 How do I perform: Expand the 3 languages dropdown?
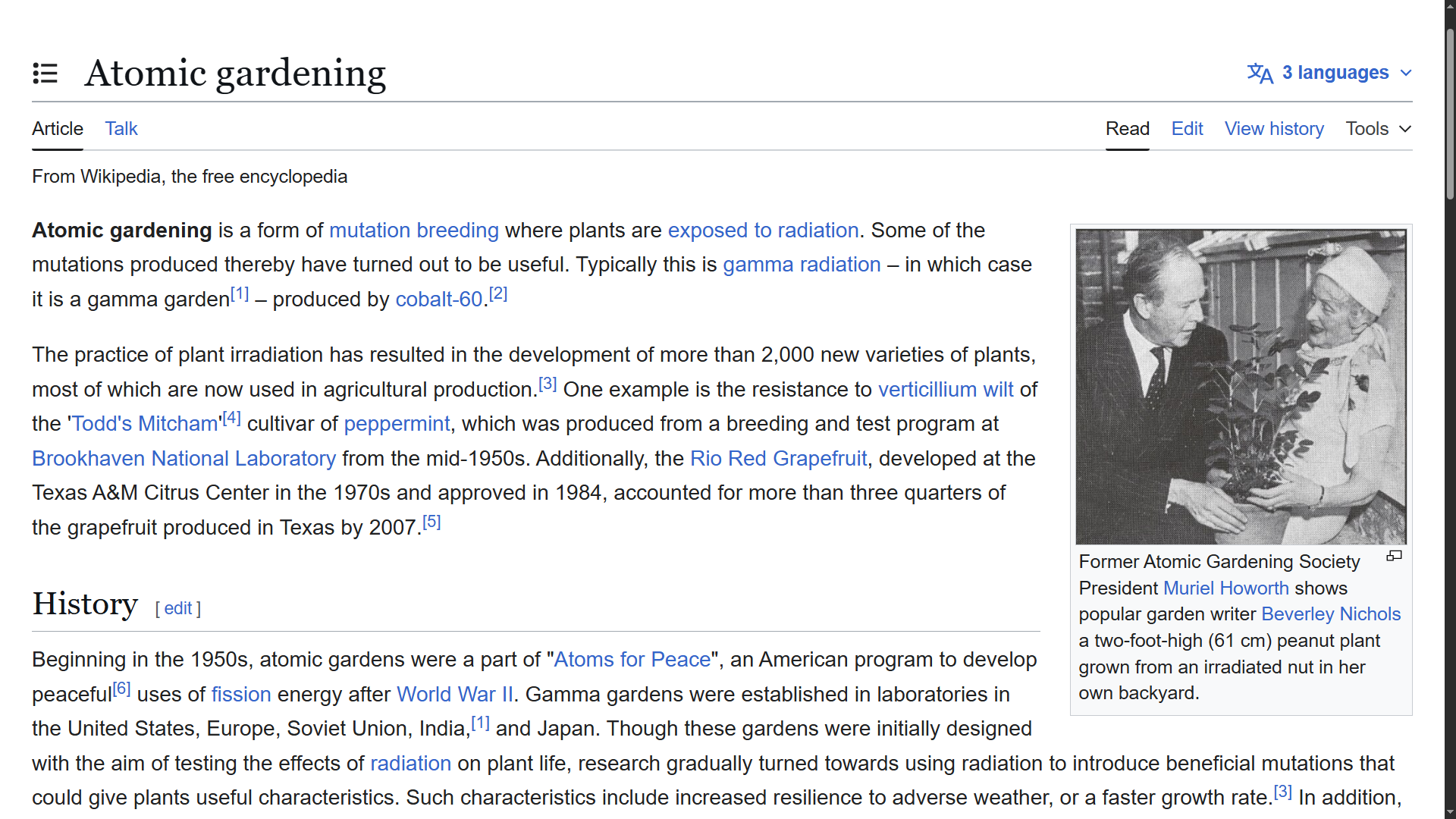[1335, 73]
